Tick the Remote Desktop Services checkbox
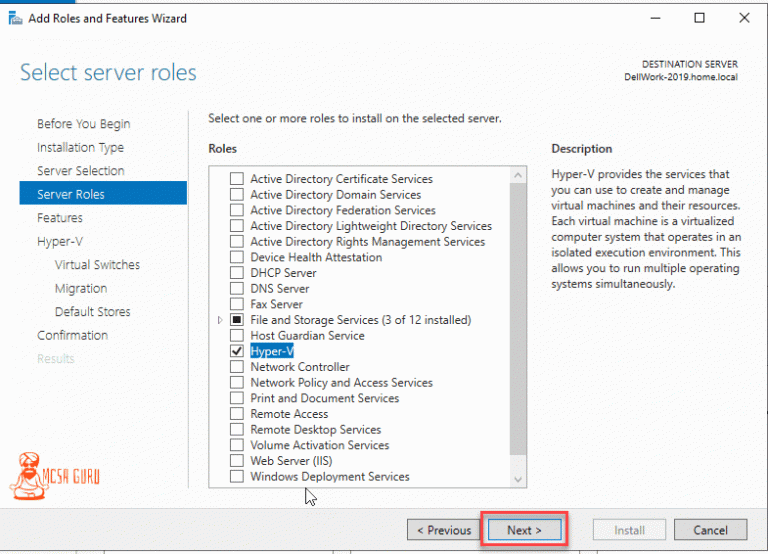This screenshot has height=554, width=768. coord(237,430)
